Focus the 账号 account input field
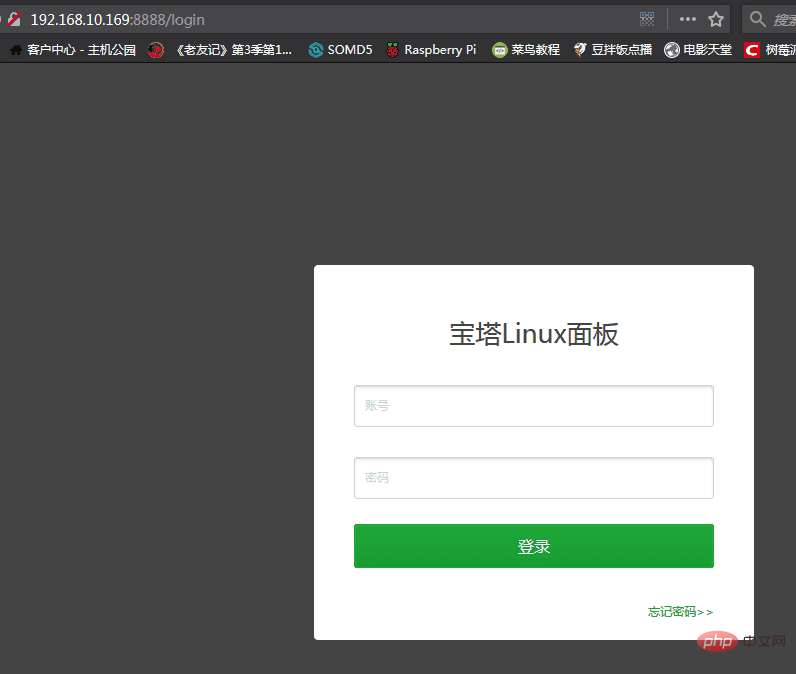 [534, 406]
